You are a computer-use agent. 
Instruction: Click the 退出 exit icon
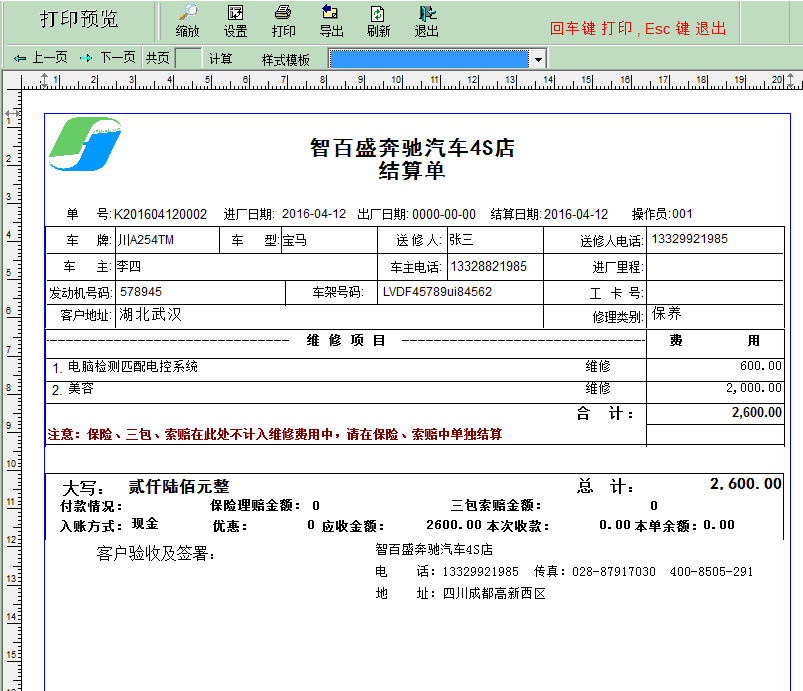tap(426, 12)
